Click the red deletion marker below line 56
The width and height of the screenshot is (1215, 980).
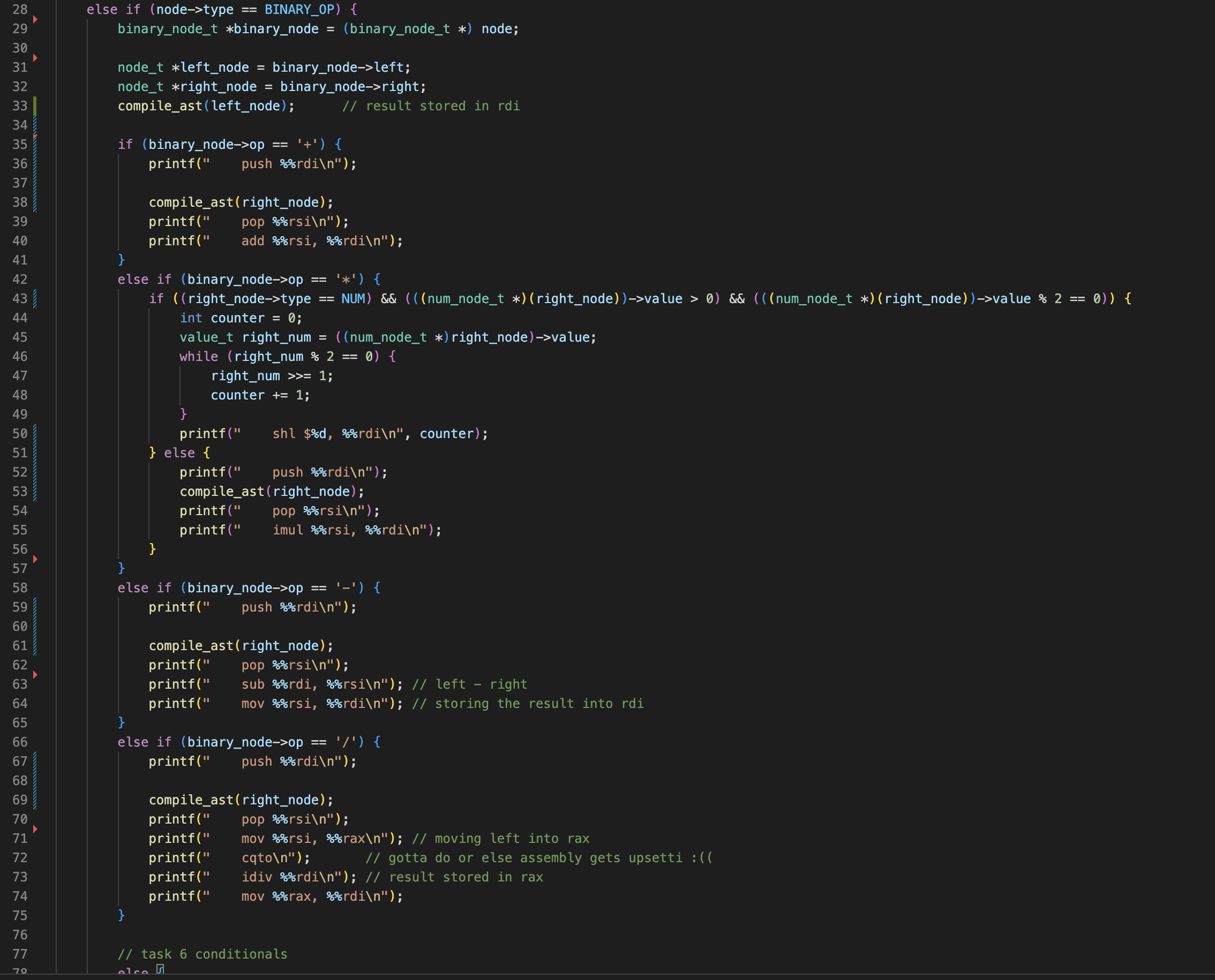[x=35, y=559]
